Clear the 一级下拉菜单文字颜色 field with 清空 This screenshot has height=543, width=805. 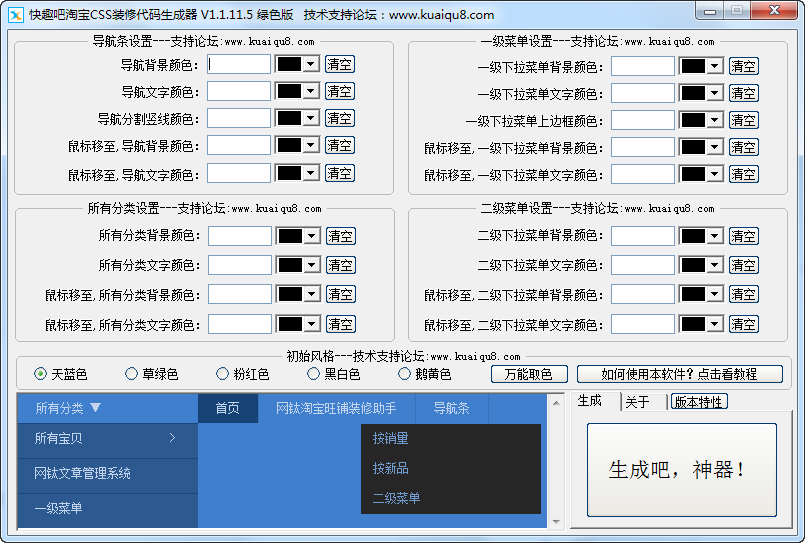click(x=743, y=93)
